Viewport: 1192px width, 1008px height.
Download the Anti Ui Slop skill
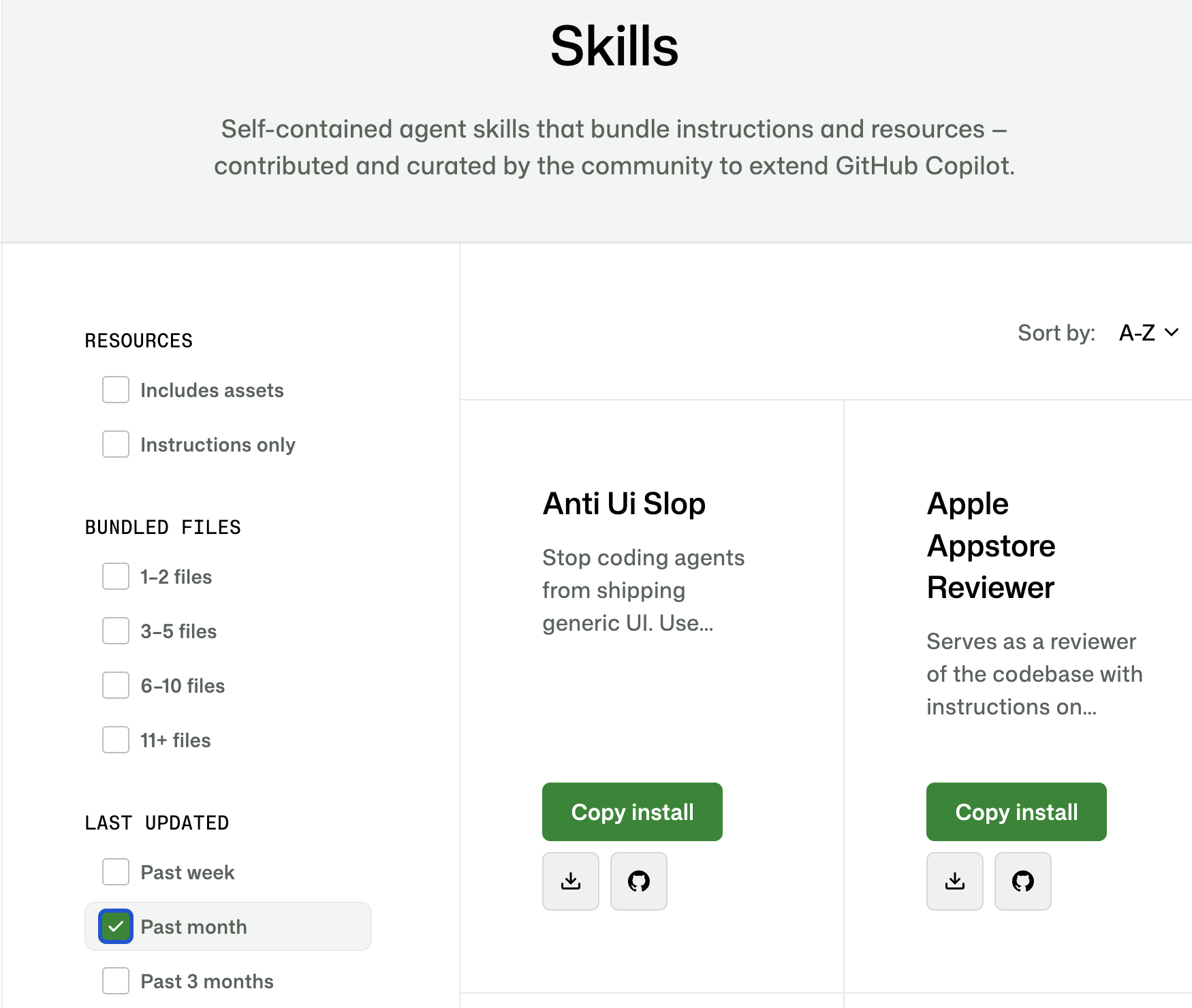[x=571, y=881]
